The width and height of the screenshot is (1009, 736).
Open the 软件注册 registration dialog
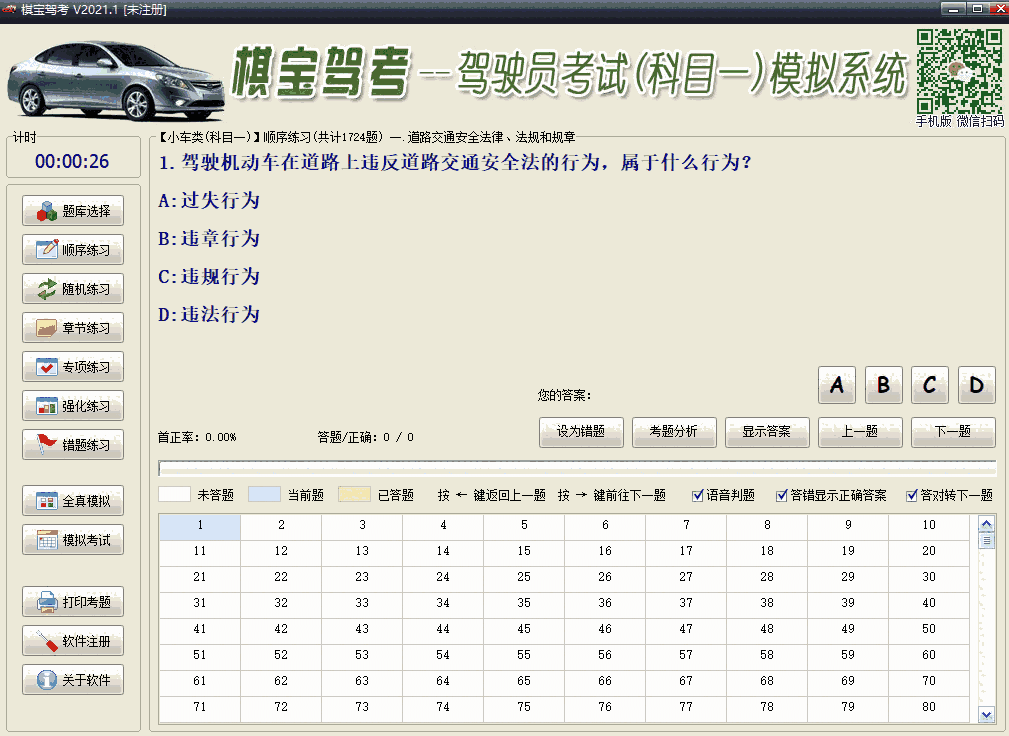(71, 640)
